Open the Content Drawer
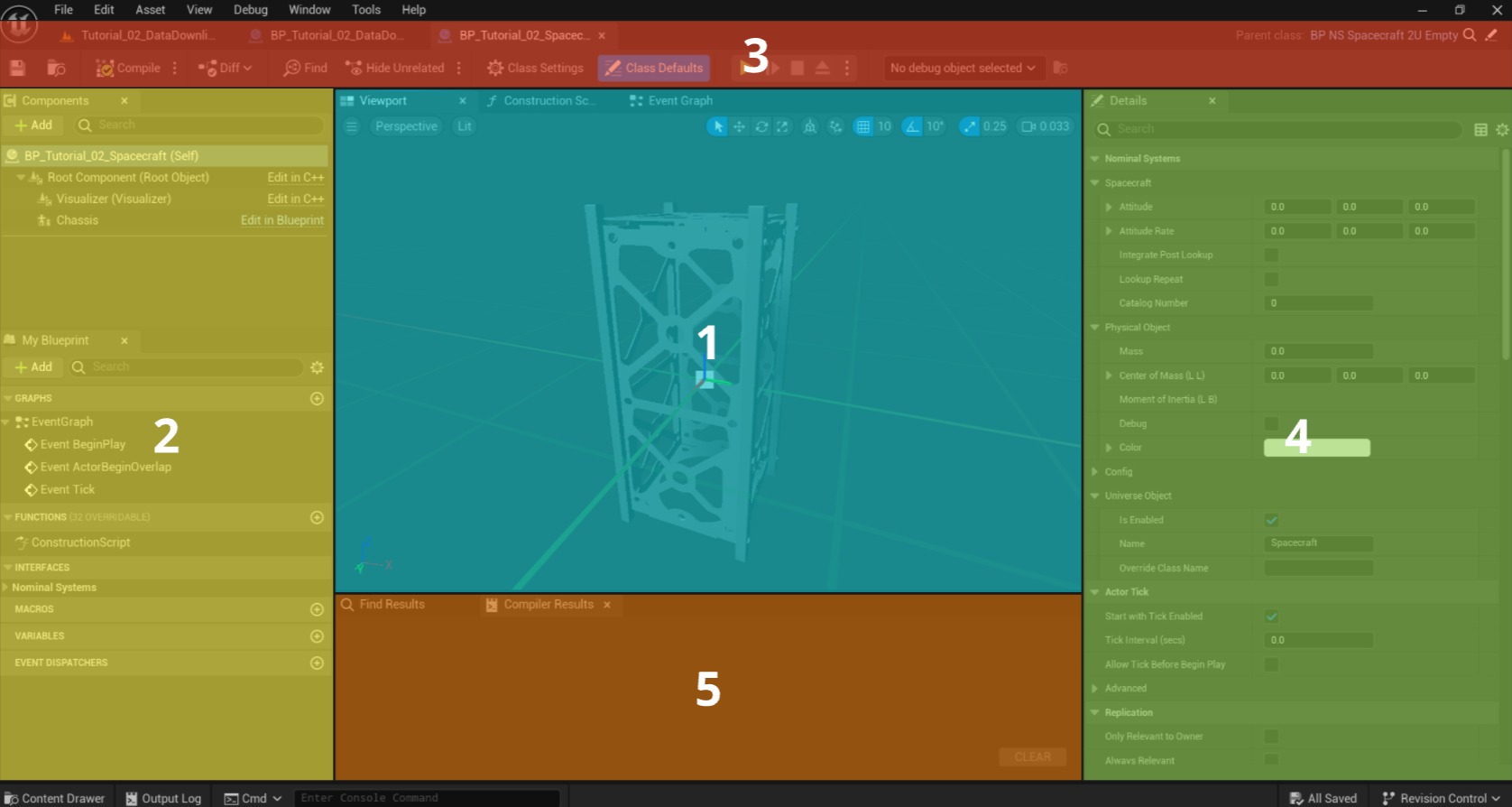The width and height of the screenshot is (1512, 807). click(55, 798)
